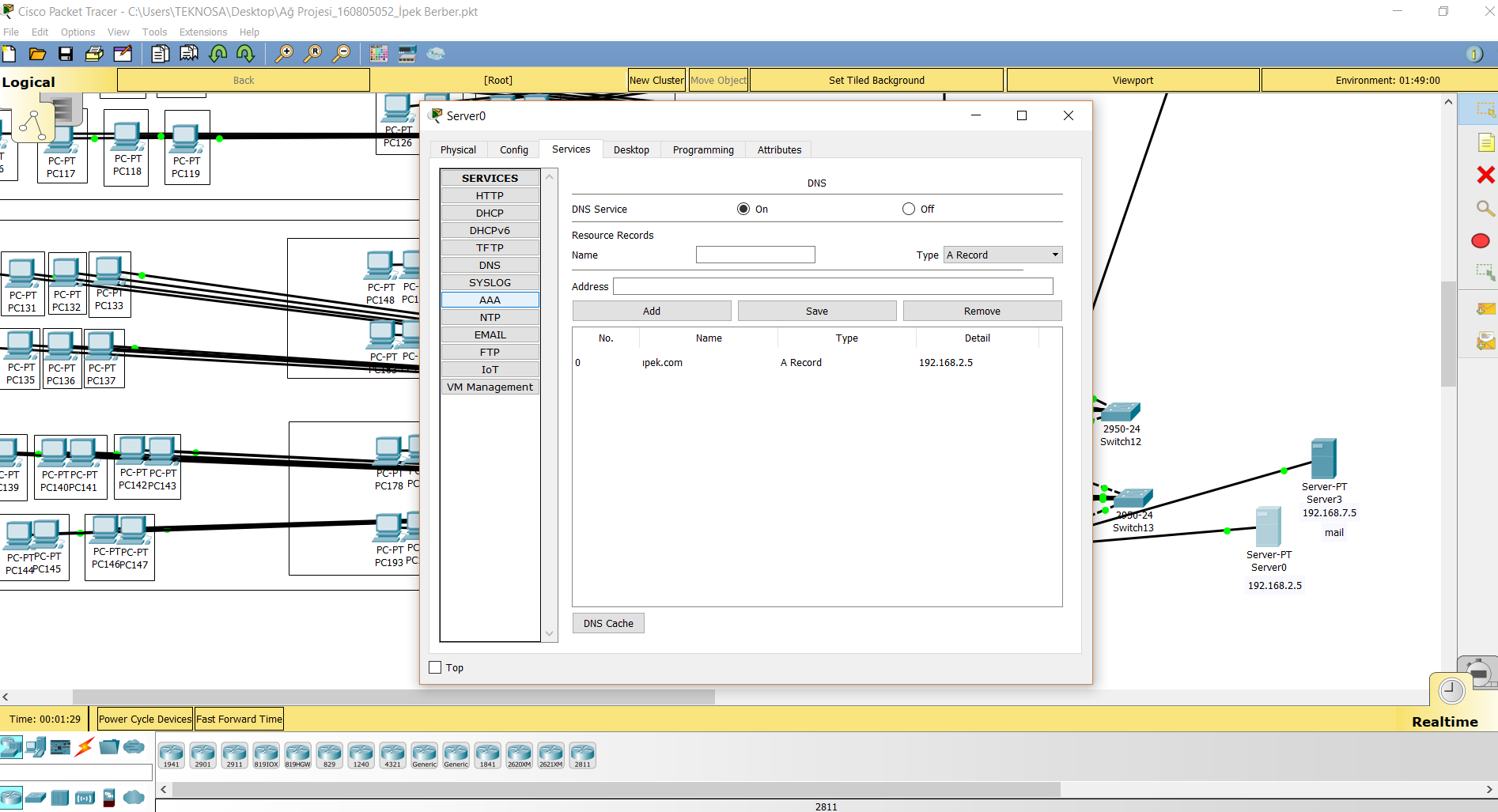Select the On radio button for DNS
This screenshot has height=812, width=1498.
pos(743,209)
